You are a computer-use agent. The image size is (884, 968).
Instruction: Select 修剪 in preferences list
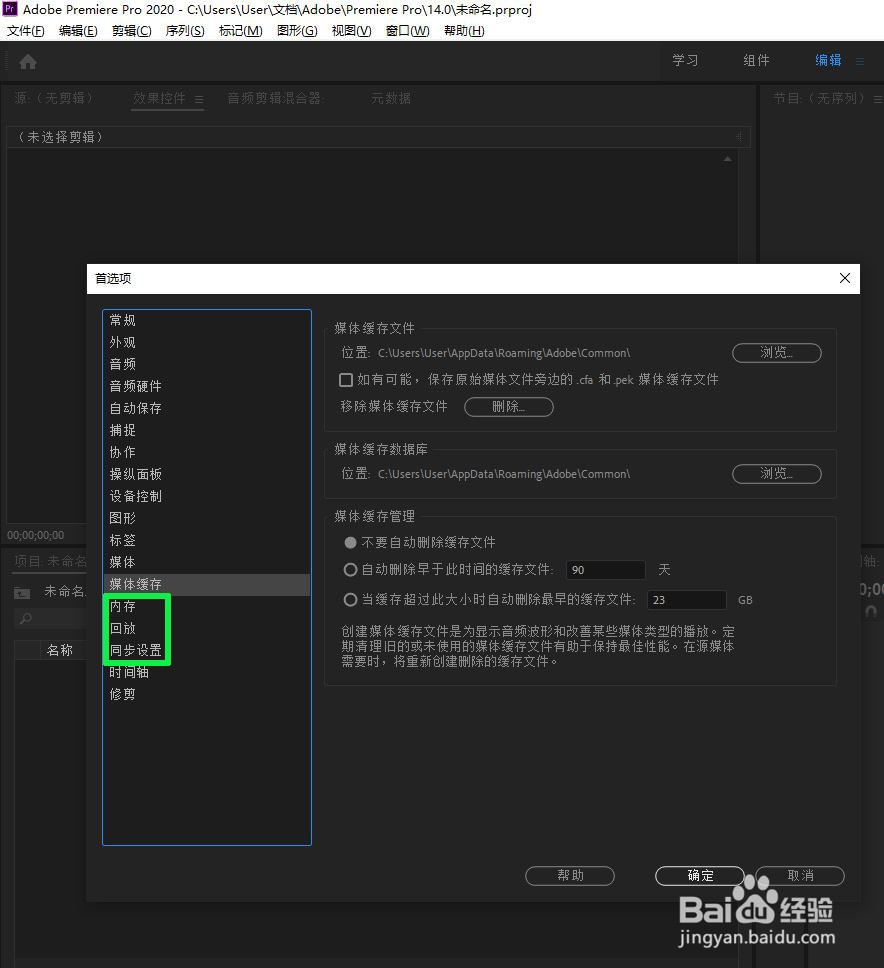pyautogui.click(x=206, y=695)
